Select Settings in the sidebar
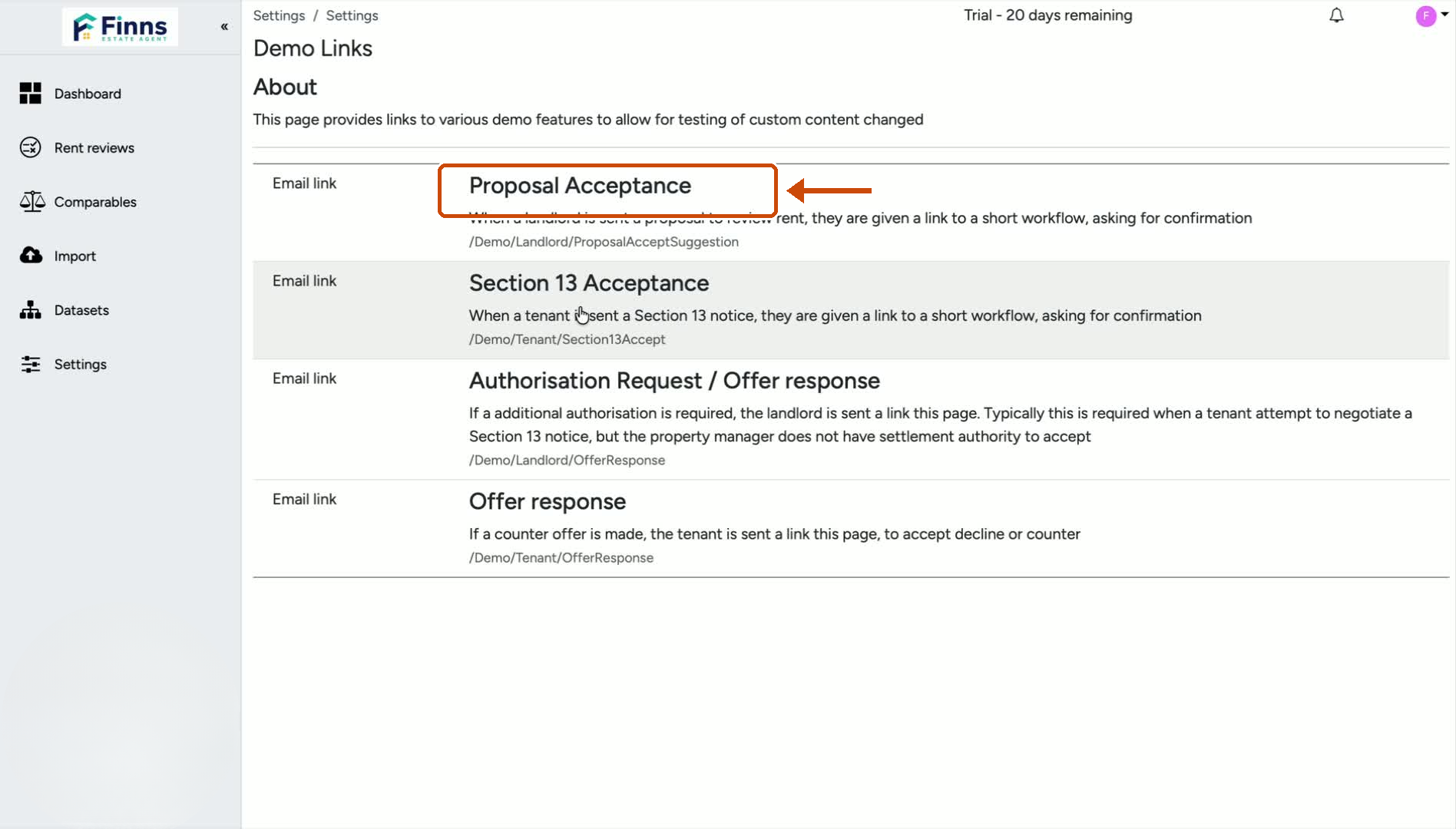The width and height of the screenshot is (1456, 829). tap(81, 365)
